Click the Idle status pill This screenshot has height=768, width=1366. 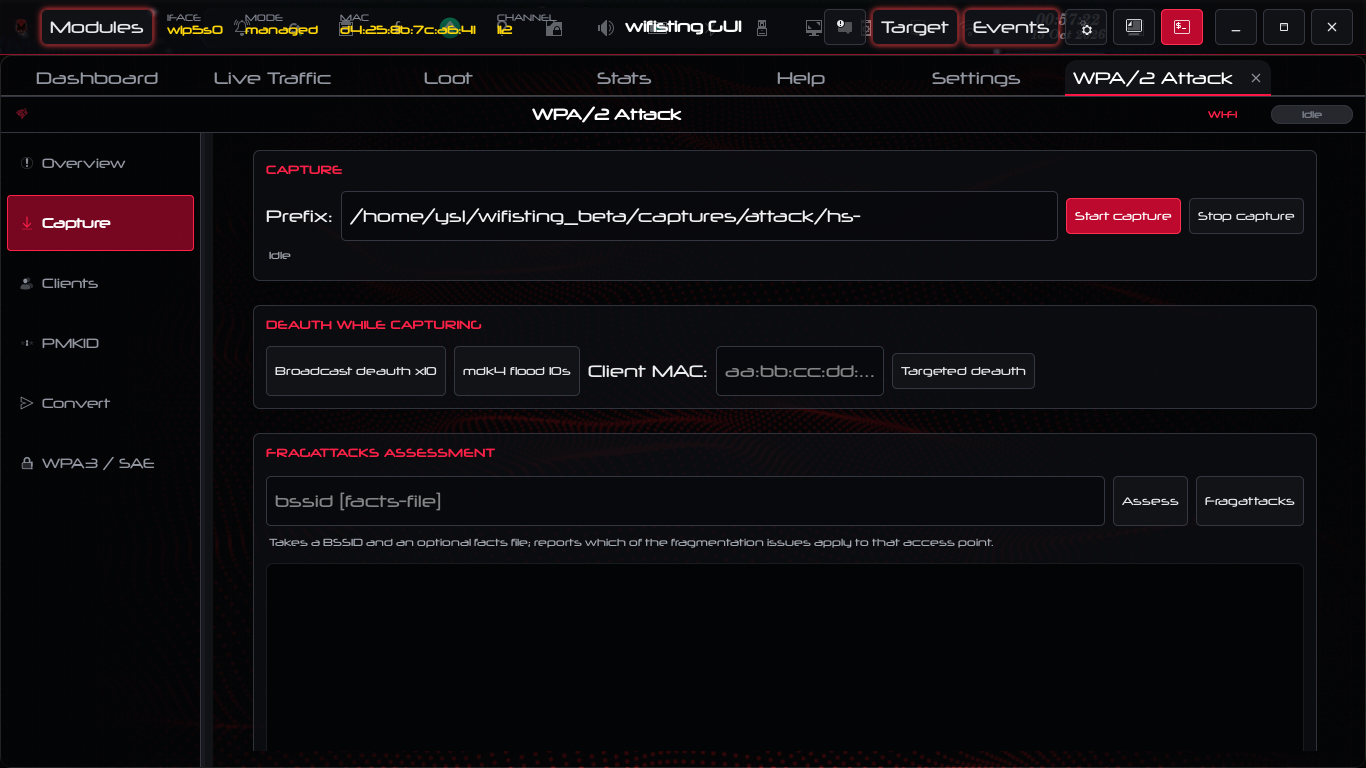click(1311, 115)
